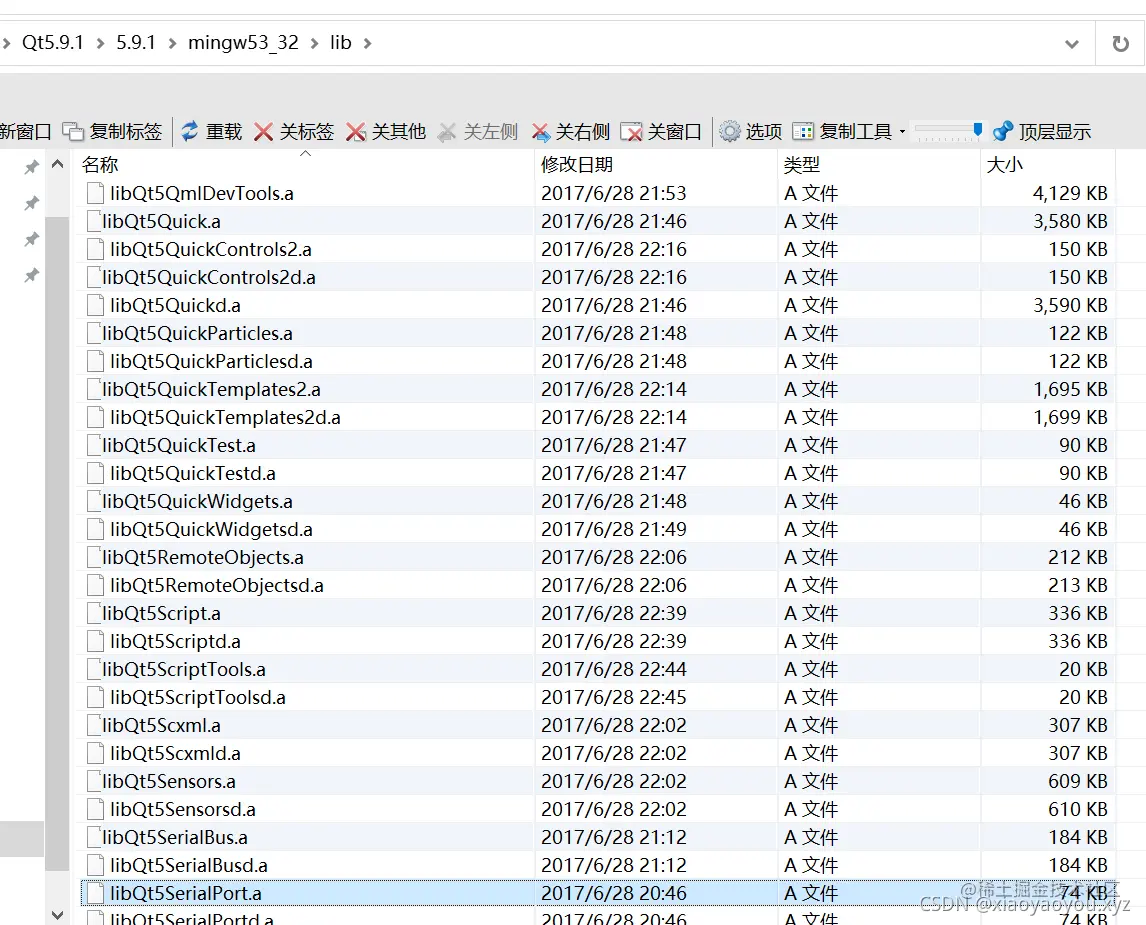Click the first pin icon in sidebar
The image size is (1146, 925).
(x=31, y=167)
